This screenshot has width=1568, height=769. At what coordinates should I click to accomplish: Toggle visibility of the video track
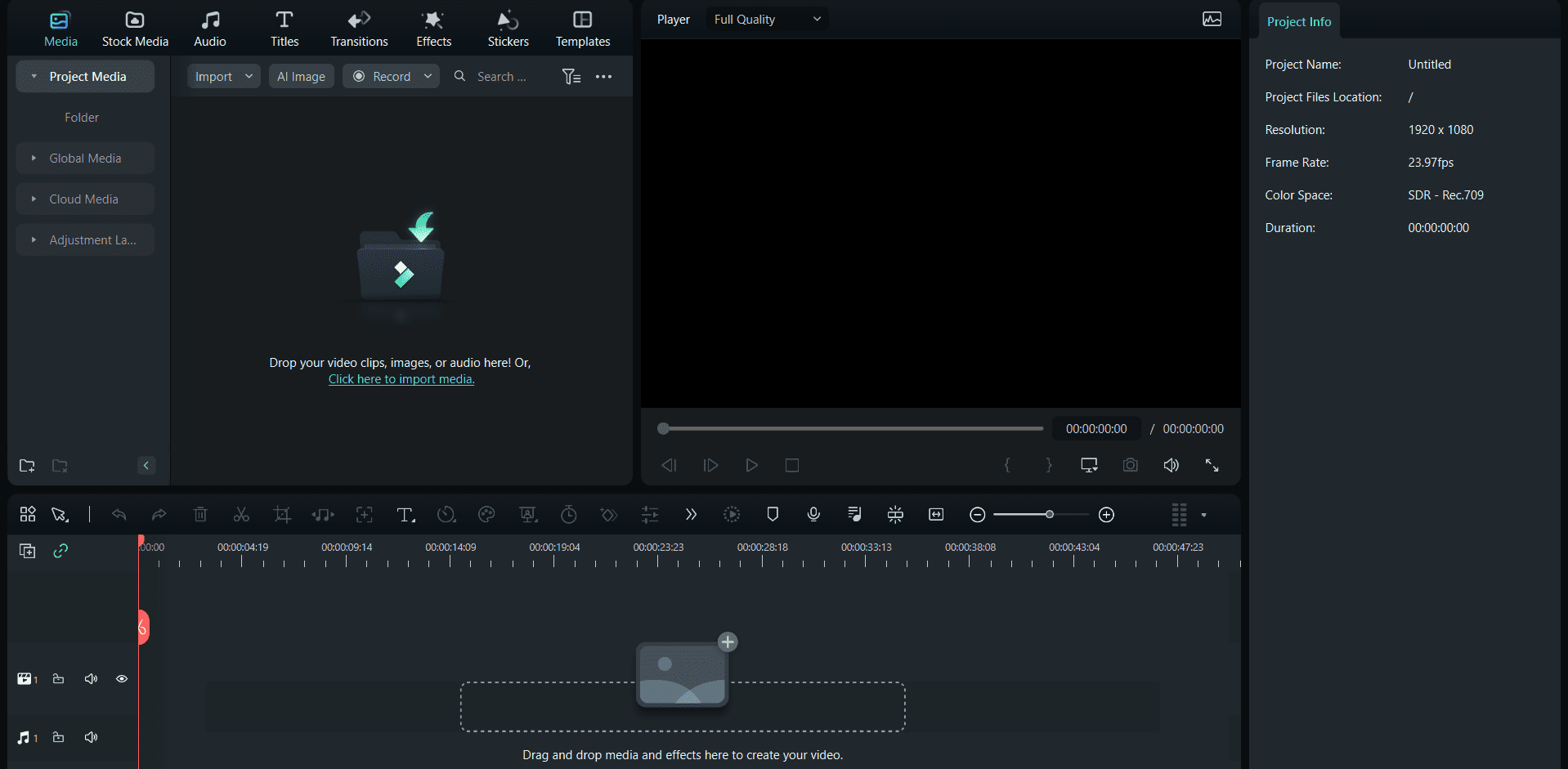click(x=122, y=678)
